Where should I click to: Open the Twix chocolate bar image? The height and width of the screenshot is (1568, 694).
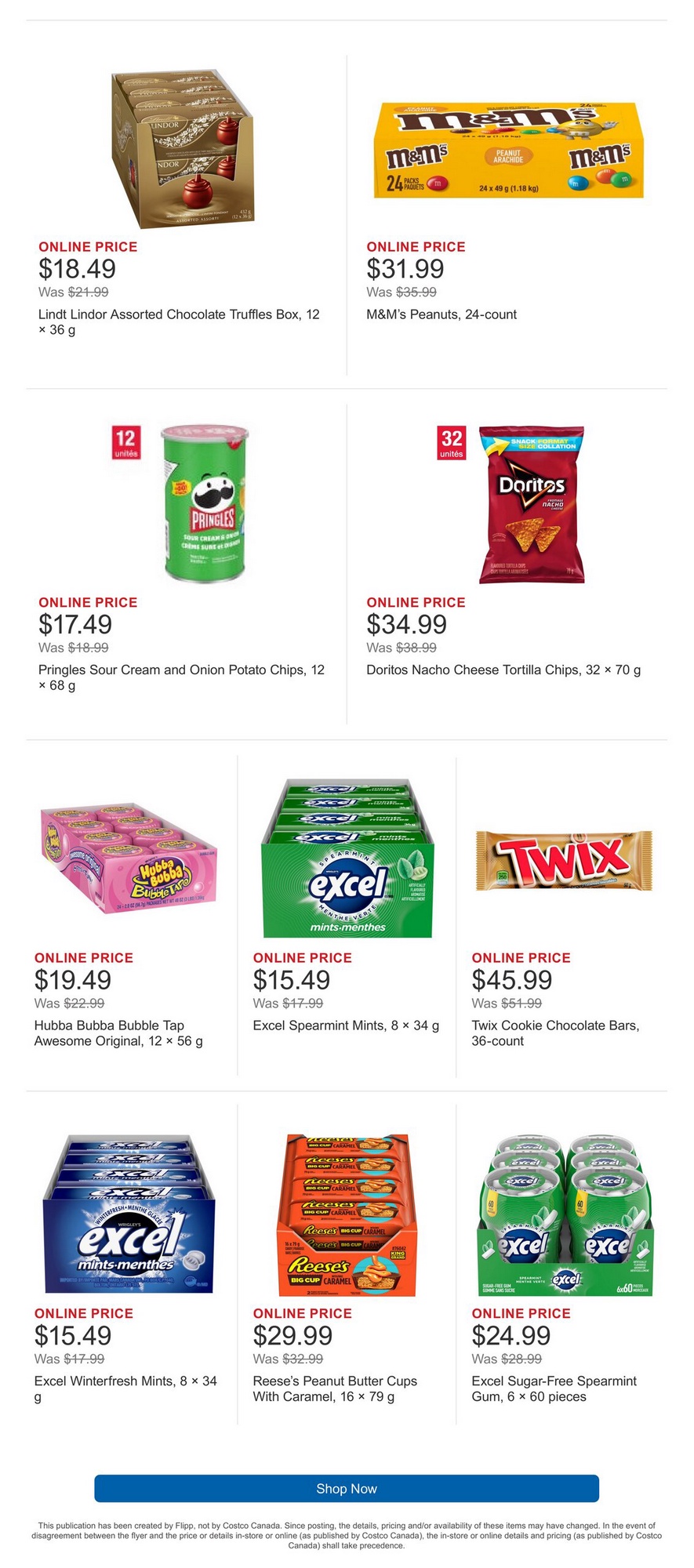click(x=563, y=860)
